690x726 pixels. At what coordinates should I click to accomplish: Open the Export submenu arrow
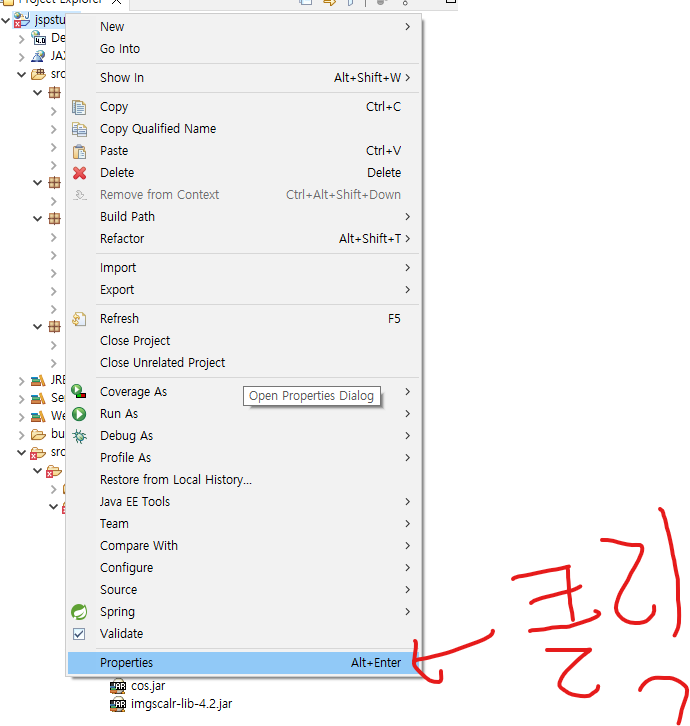point(408,289)
